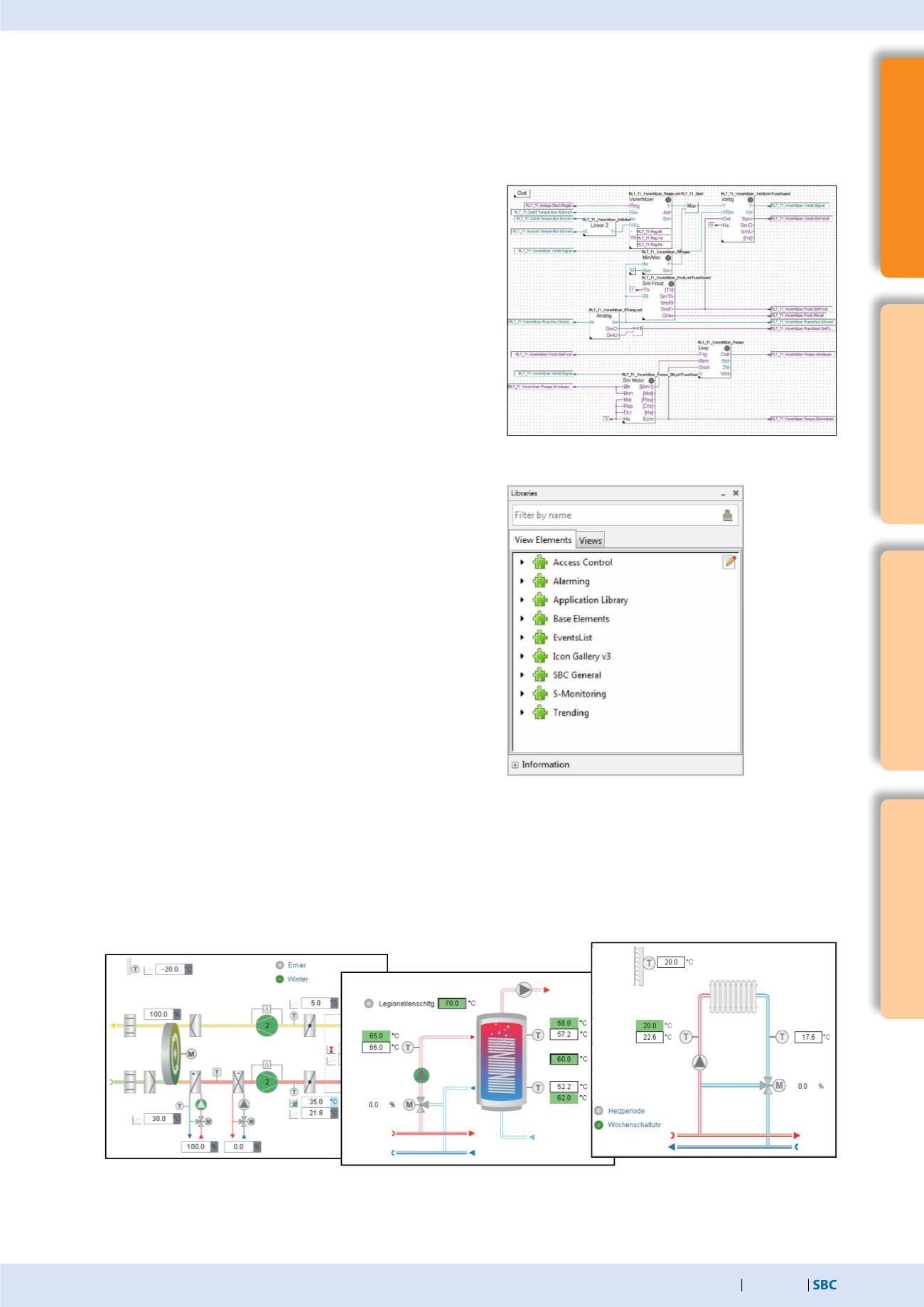Viewport: 924px width, 1307px height.
Task: Click the 22.6 flow temperature value
Action: click(x=649, y=1037)
